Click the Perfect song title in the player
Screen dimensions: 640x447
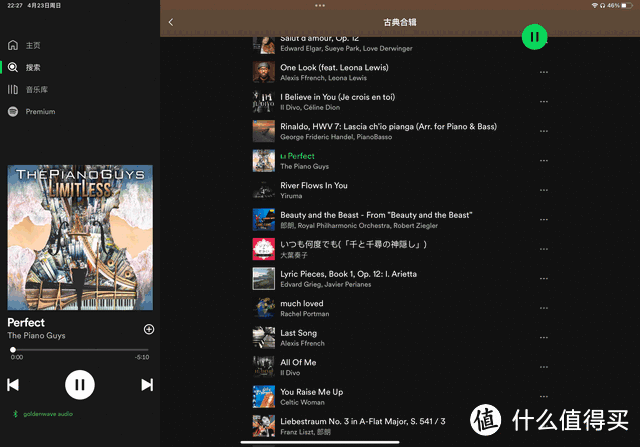pos(26,322)
